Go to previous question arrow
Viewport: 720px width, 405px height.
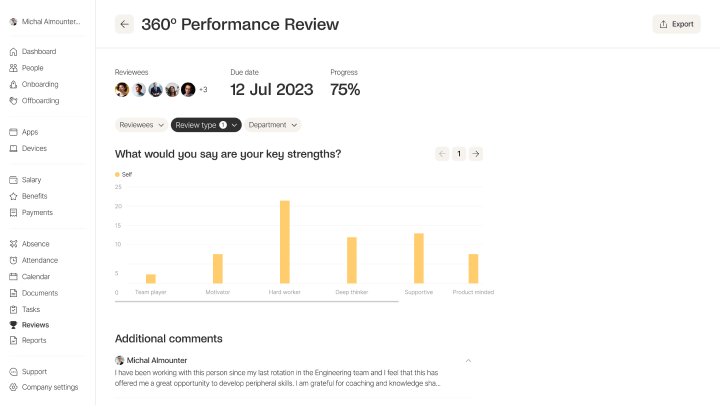tap(442, 154)
